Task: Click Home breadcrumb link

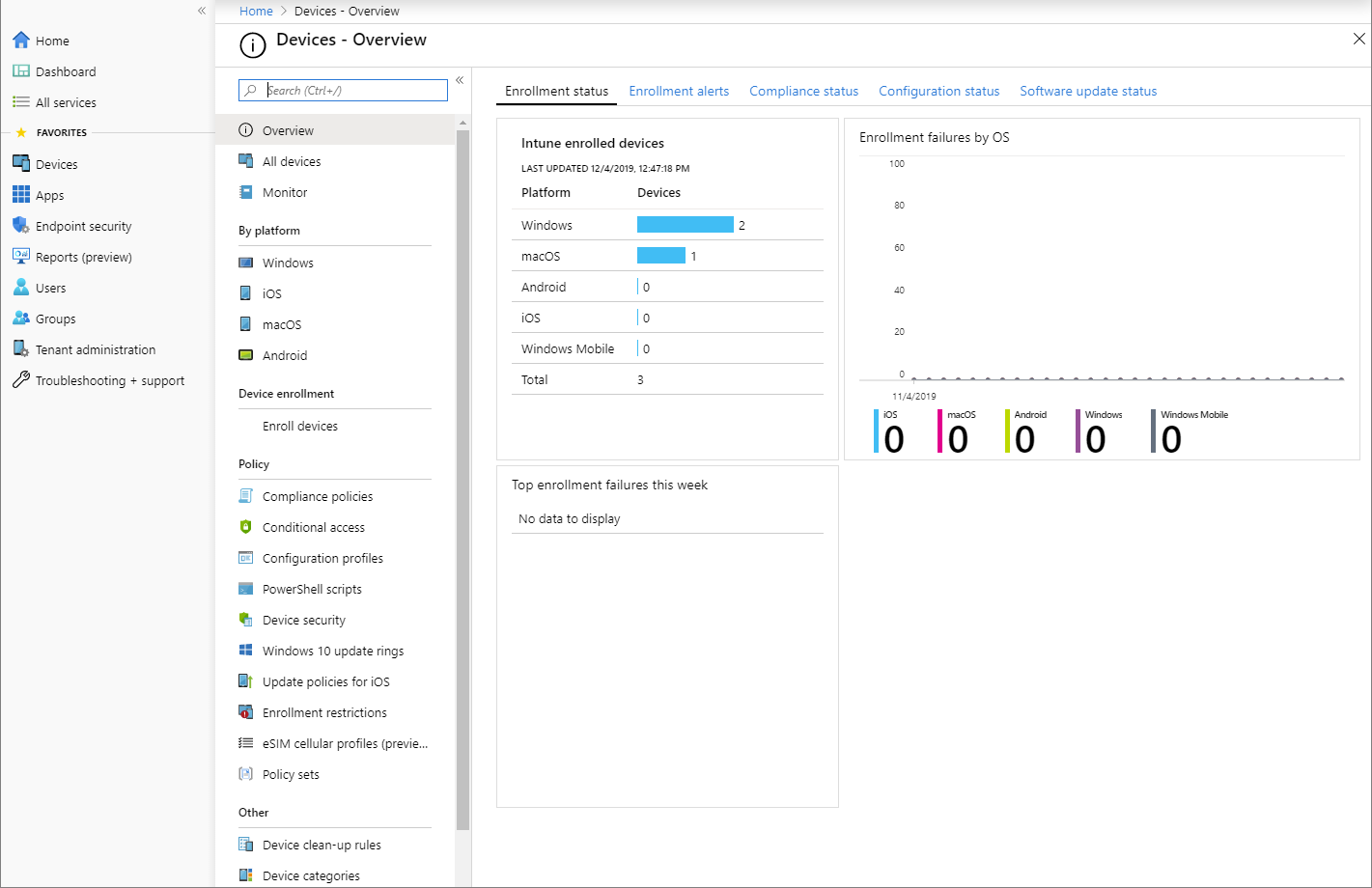Action: [256, 12]
